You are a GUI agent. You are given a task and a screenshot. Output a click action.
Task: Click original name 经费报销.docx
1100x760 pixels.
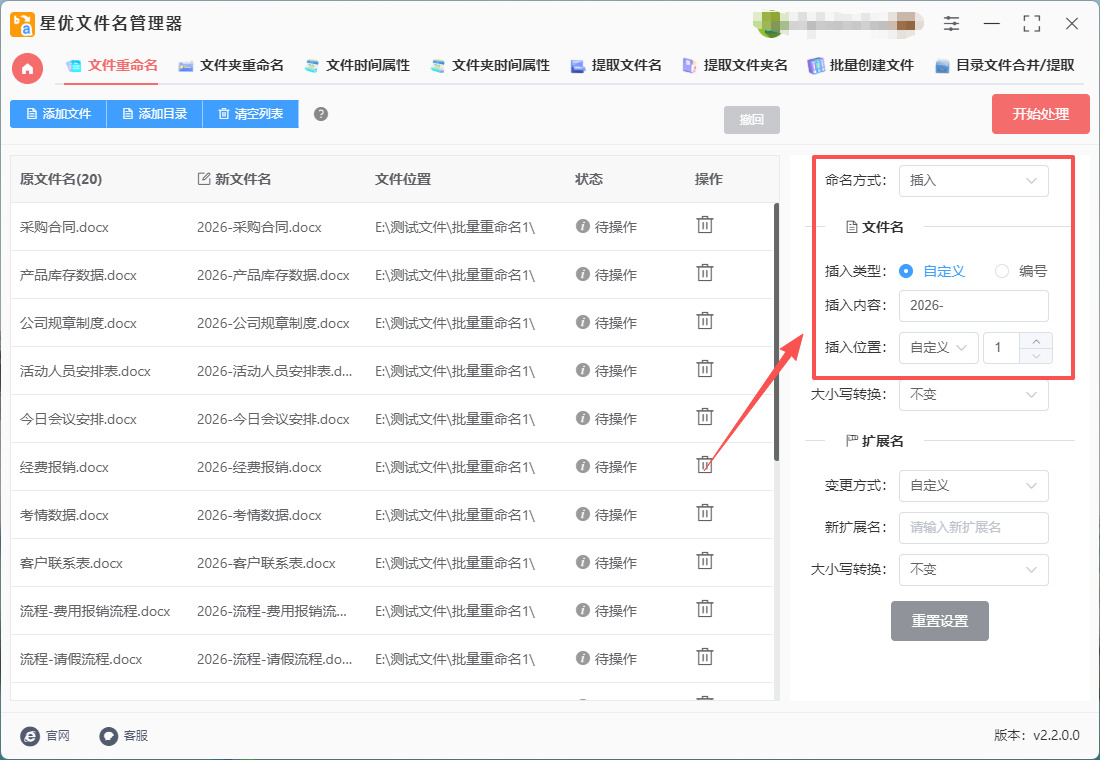[x=64, y=467]
